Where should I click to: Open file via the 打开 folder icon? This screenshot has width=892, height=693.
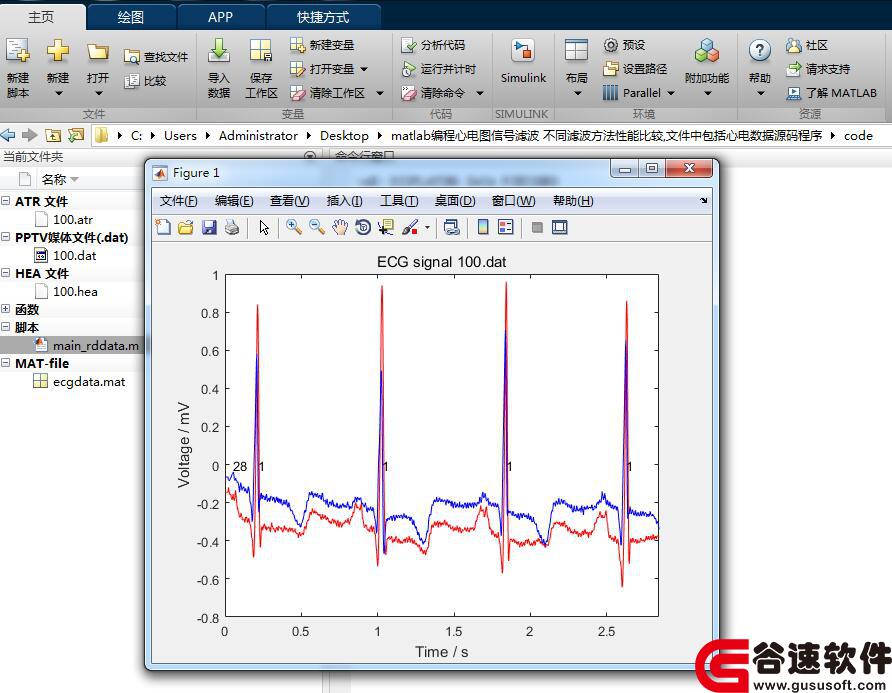tap(98, 52)
